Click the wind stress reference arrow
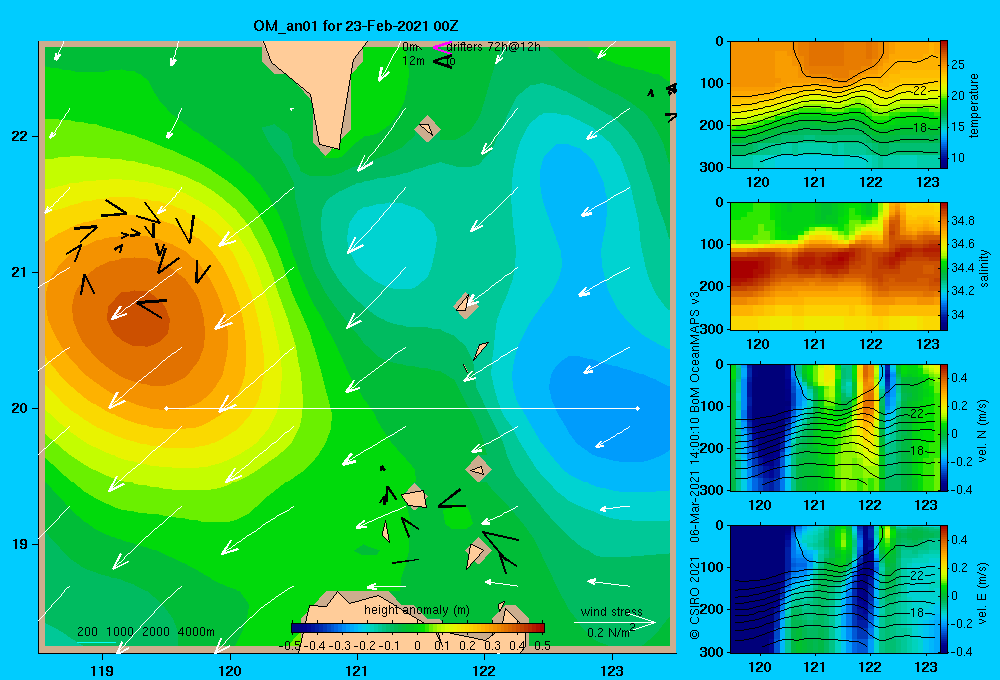The image size is (1000, 680). point(614,623)
